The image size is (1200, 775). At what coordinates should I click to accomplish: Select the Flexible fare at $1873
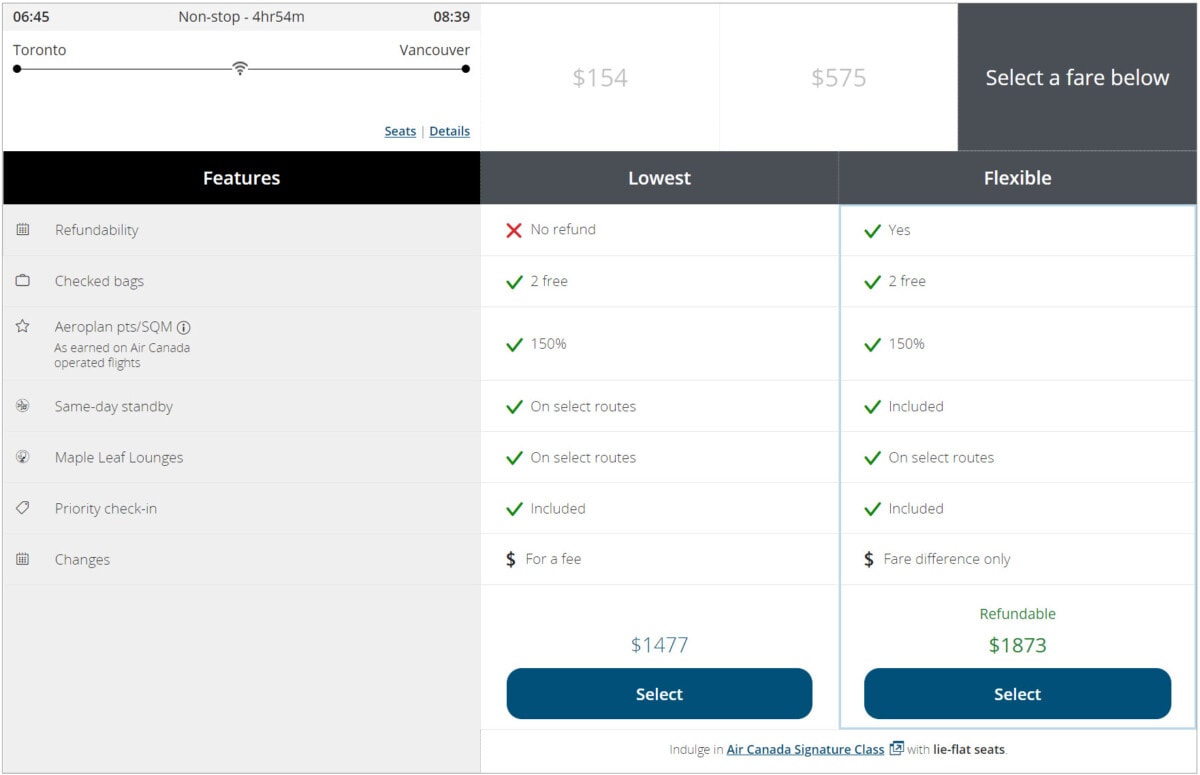pos(1017,694)
